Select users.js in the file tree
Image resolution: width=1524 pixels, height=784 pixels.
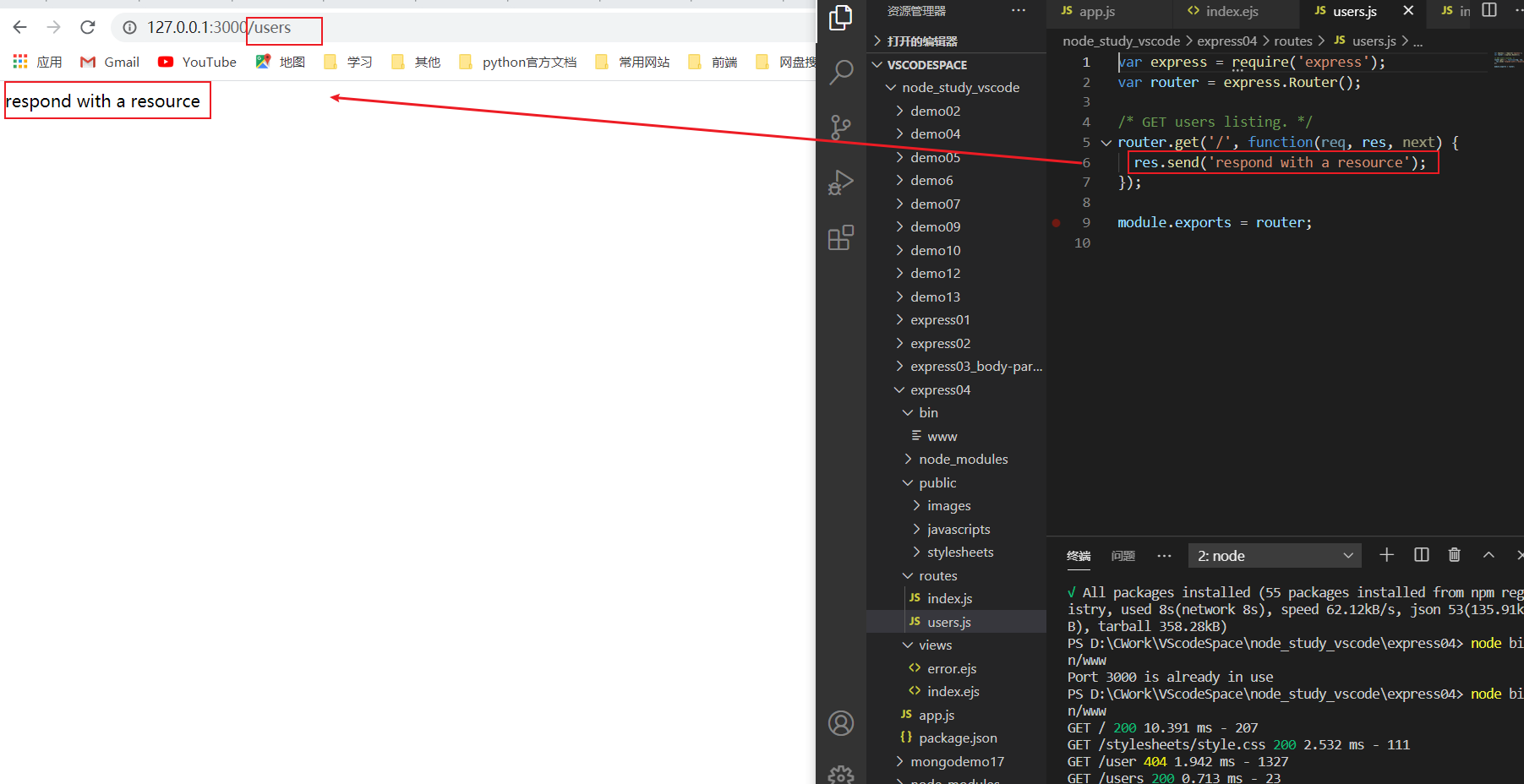coord(956,622)
